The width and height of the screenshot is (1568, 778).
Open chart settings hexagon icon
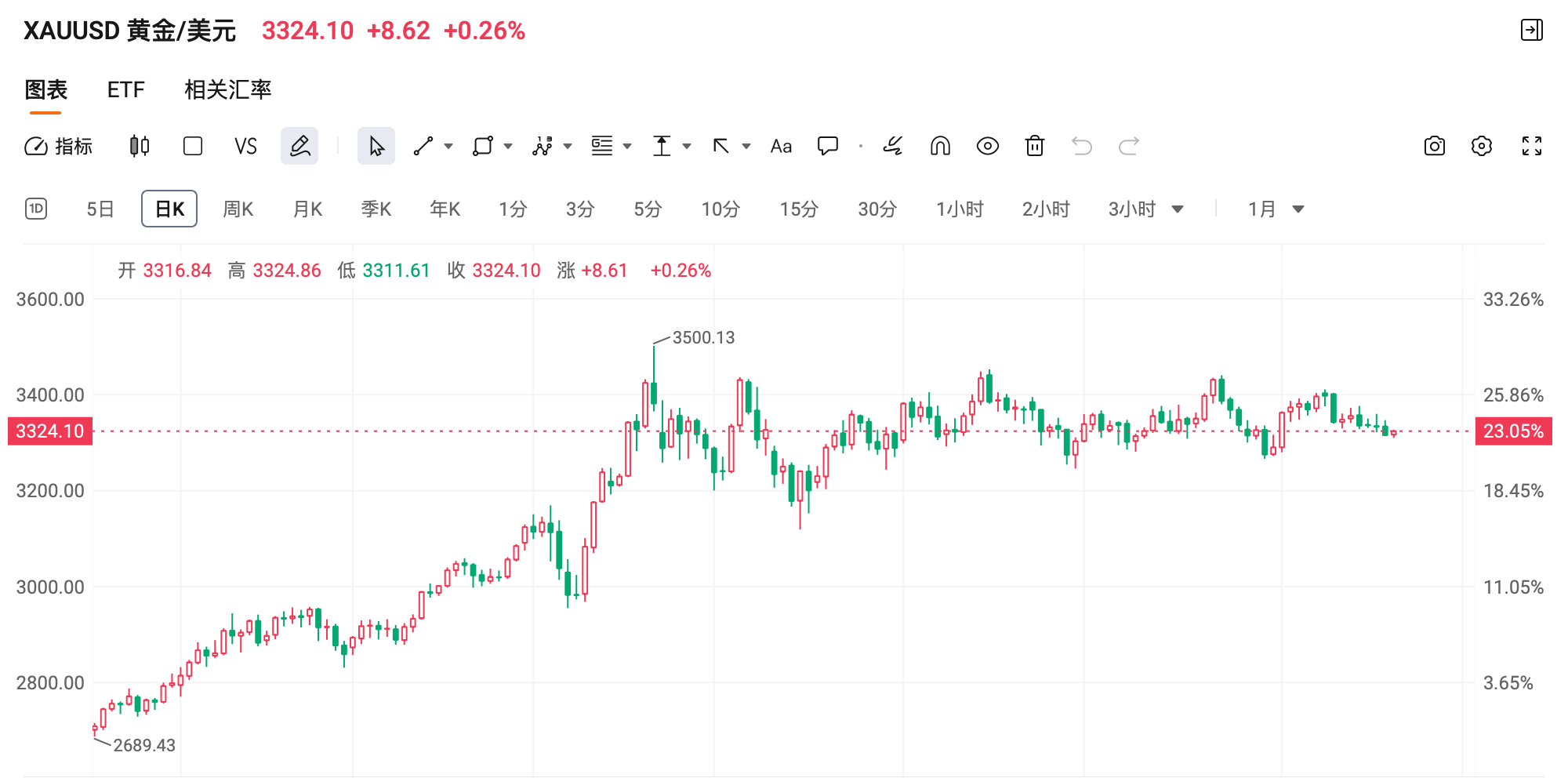1482,147
